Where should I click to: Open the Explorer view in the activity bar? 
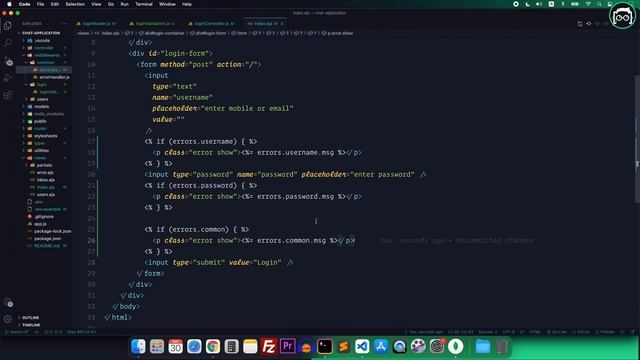[x=8, y=25]
